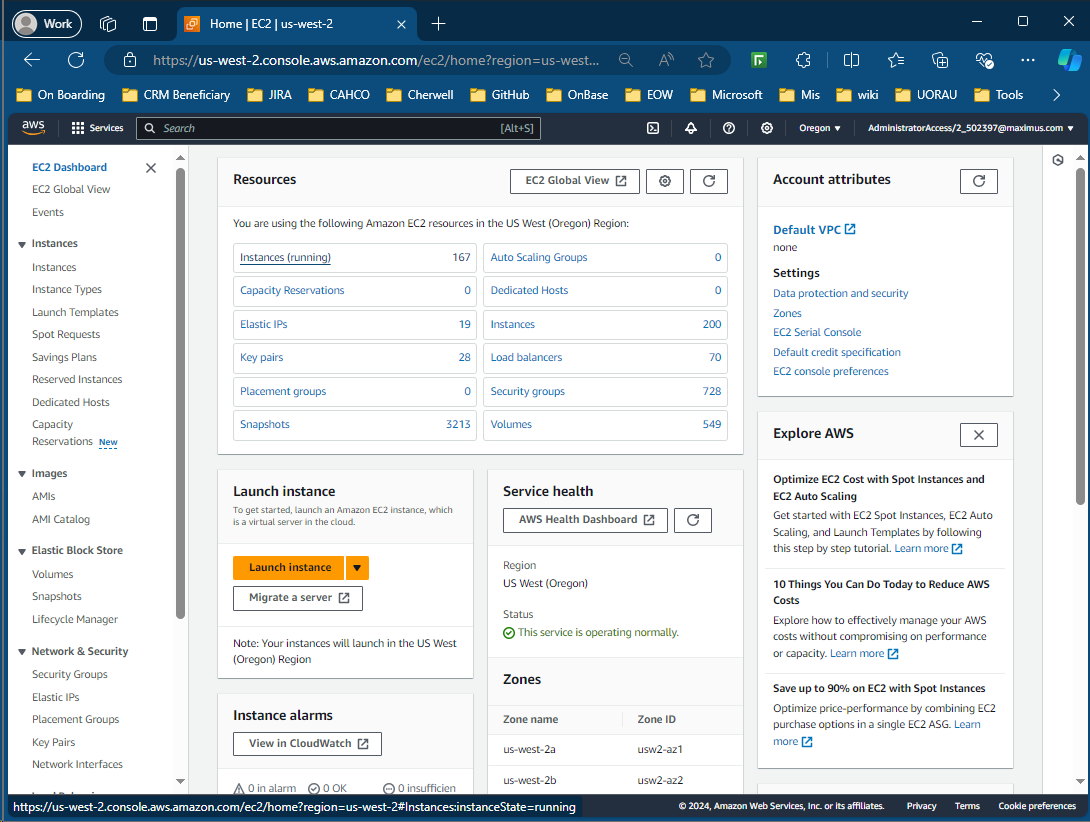Image resolution: width=1090 pixels, height=822 pixels.
Task: Add page to favorites star
Action: click(706, 61)
